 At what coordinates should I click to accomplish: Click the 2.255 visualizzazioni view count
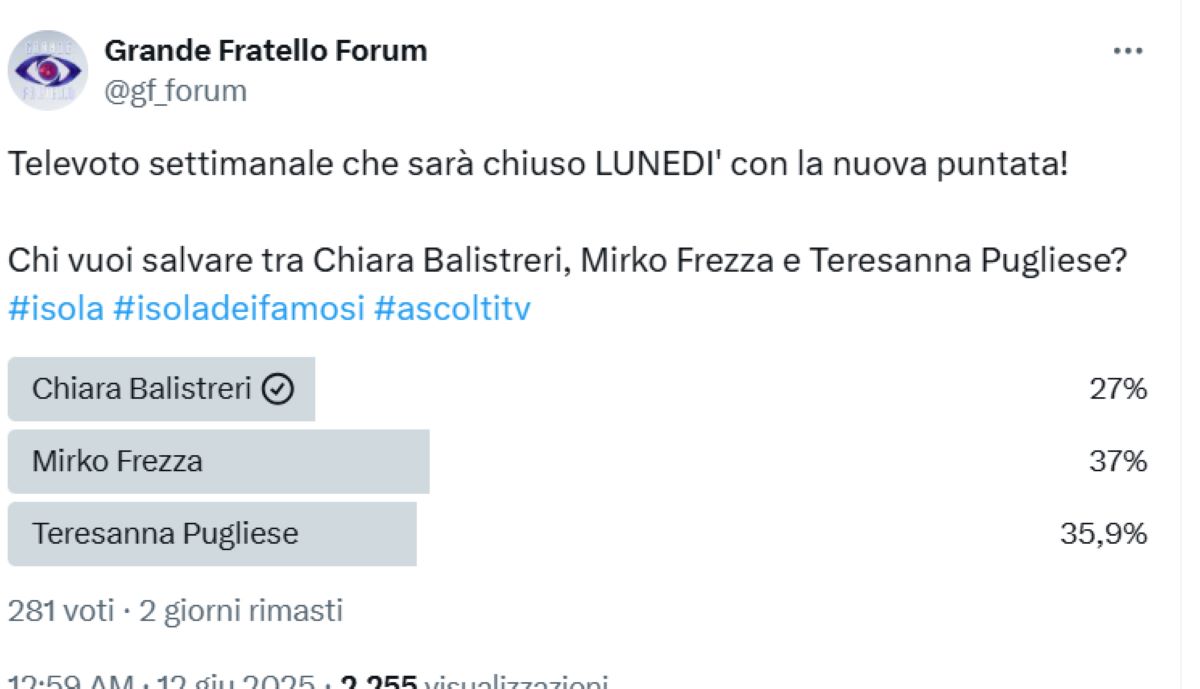point(474,681)
